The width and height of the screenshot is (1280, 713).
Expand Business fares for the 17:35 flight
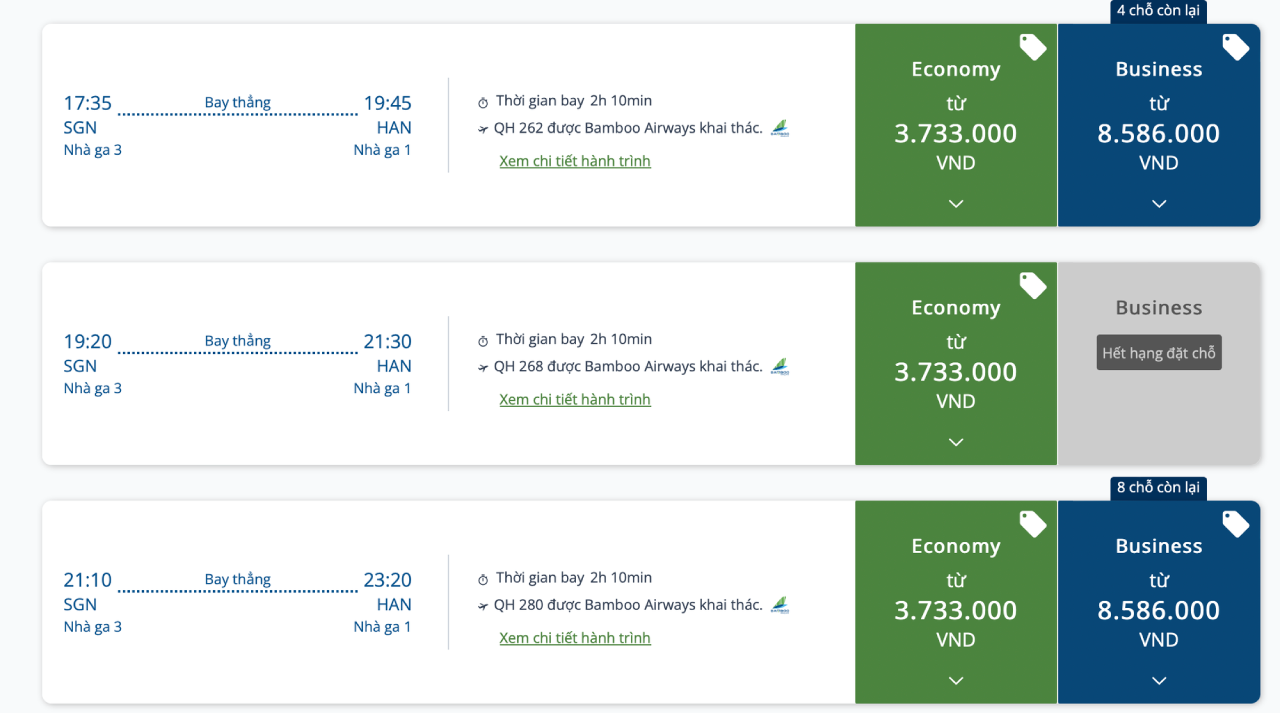coord(1159,204)
